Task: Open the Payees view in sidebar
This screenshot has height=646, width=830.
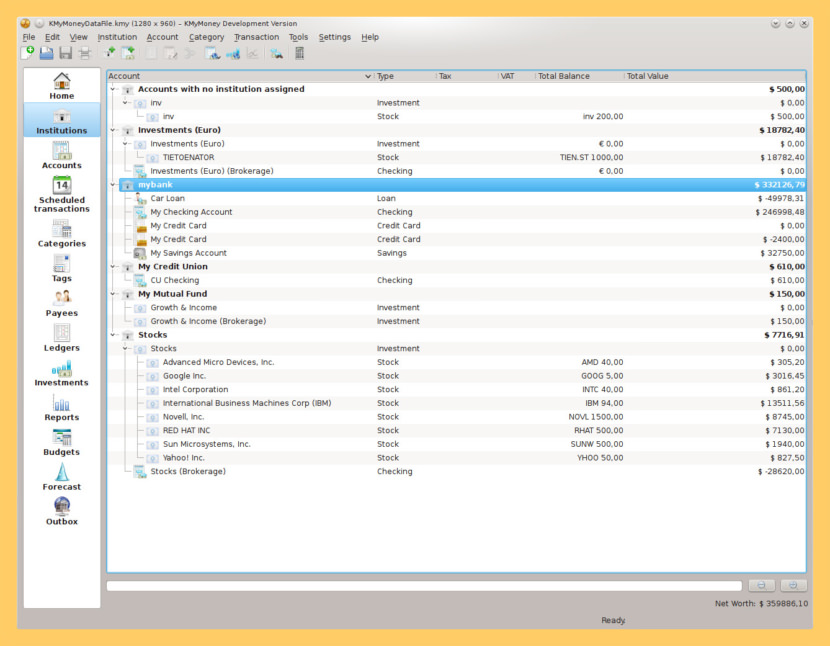Action: 62,303
